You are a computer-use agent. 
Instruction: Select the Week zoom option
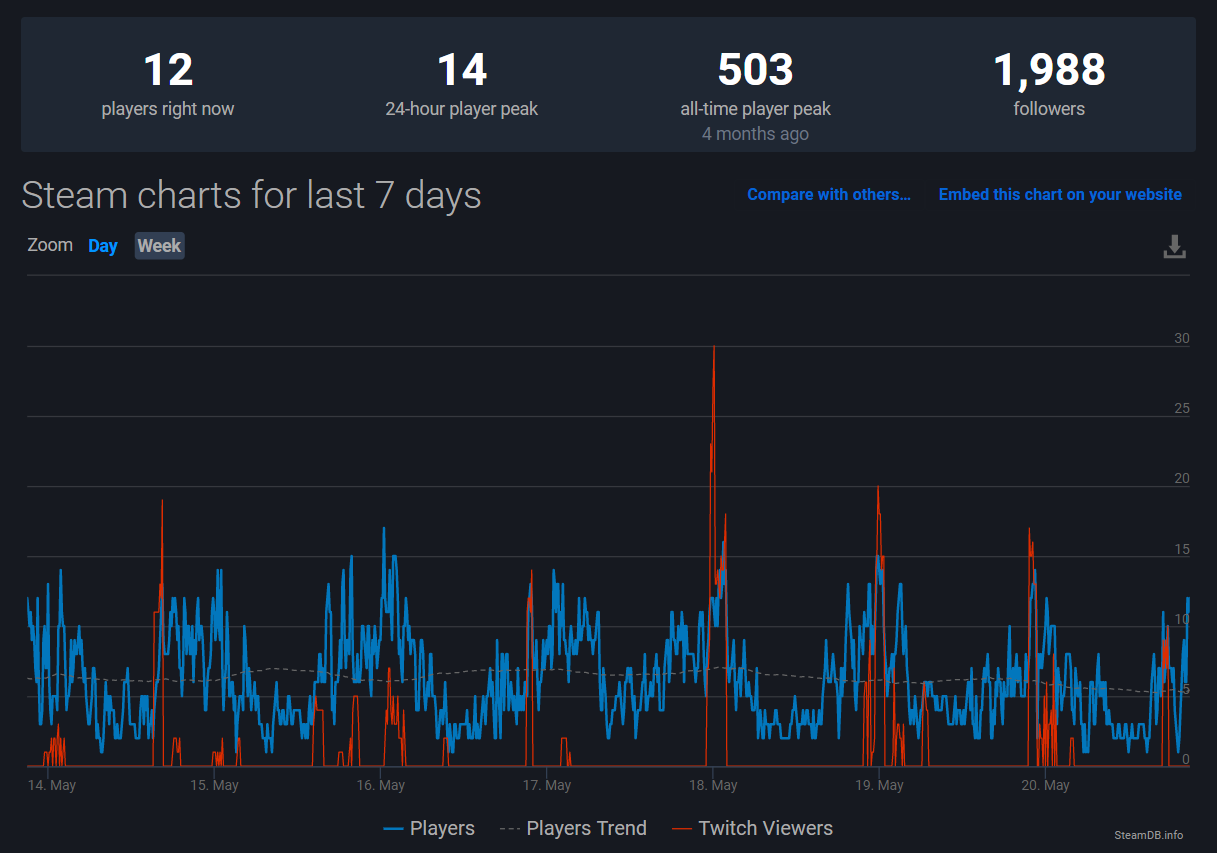(159, 246)
